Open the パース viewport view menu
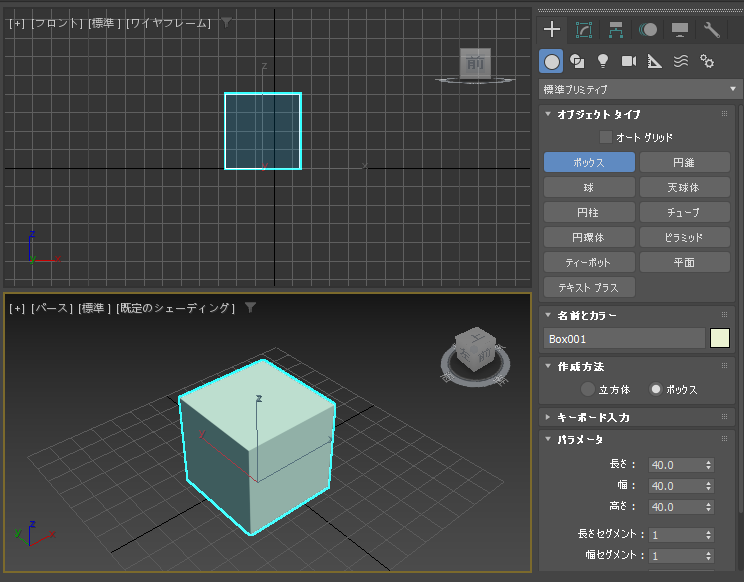This screenshot has width=744, height=582. tap(52, 308)
